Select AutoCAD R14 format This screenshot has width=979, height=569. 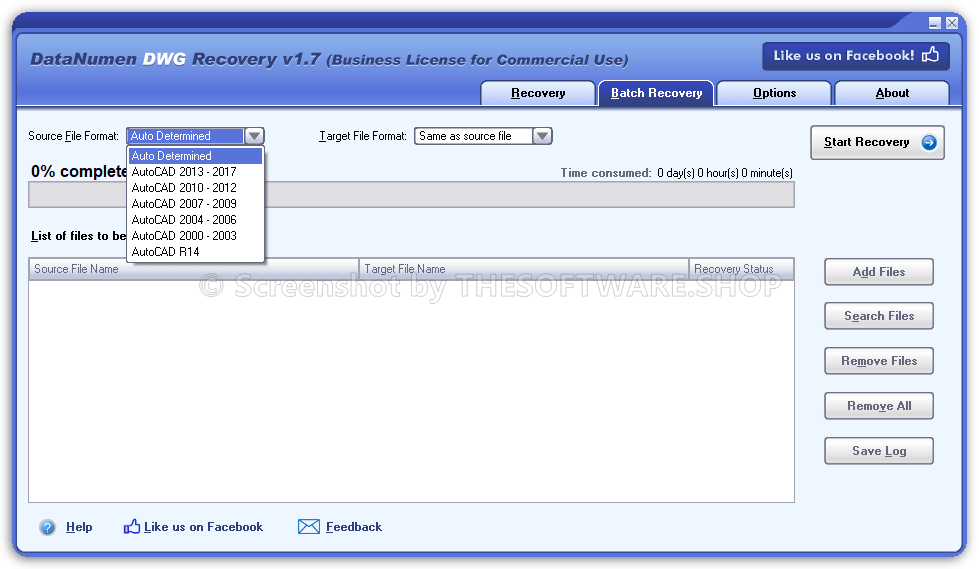click(x=195, y=252)
